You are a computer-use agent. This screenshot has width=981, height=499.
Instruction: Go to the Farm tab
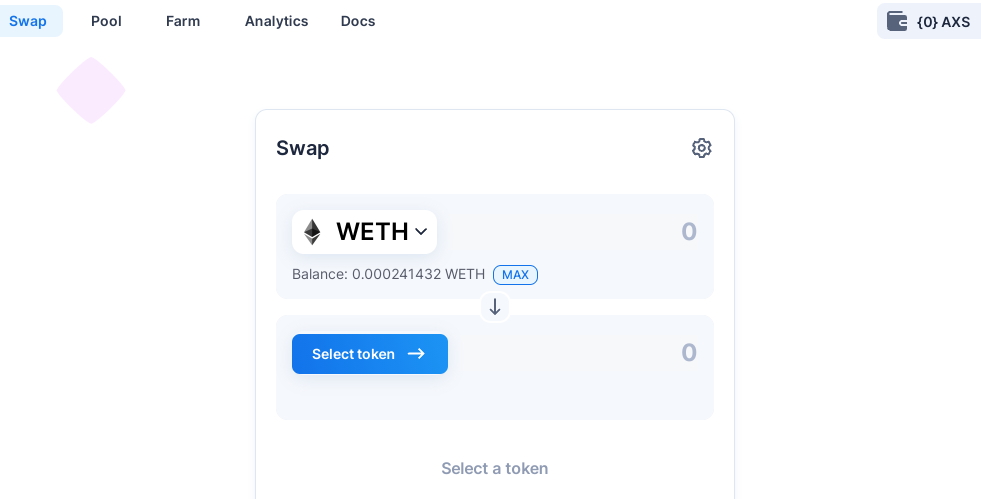[x=183, y=21]
